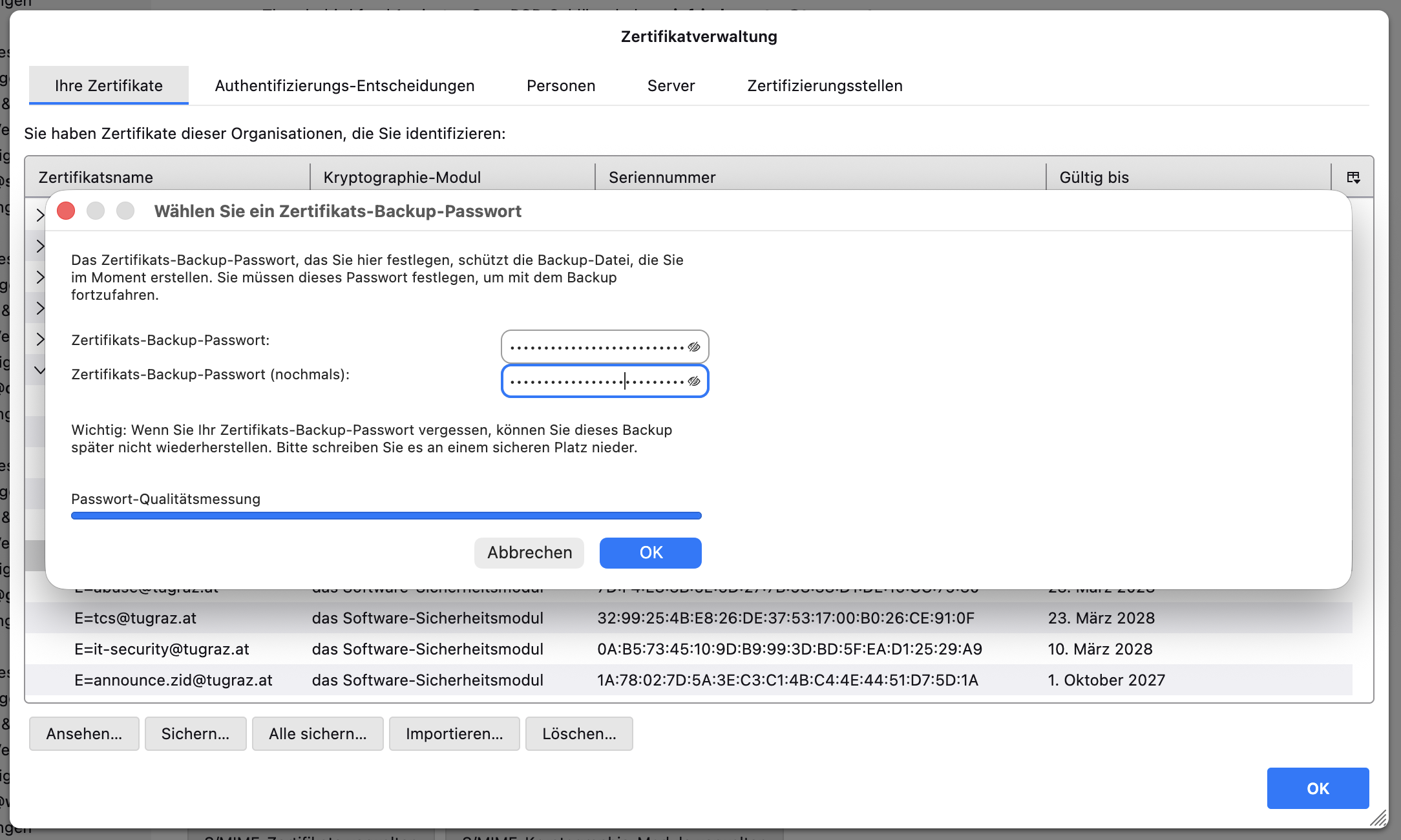Confirm the backup password with OK
This screenshot has width=1401, height=840.
point(650,552)
